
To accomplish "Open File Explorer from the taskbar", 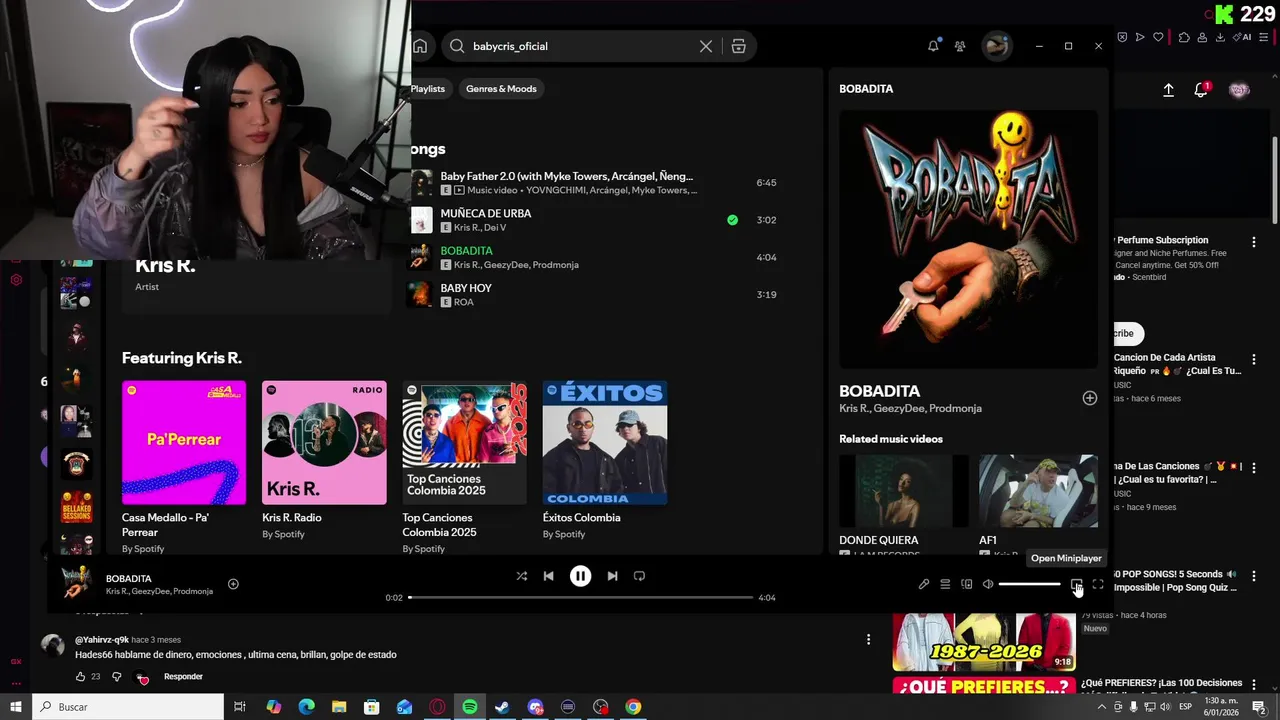I will click(x=339, y=707).
